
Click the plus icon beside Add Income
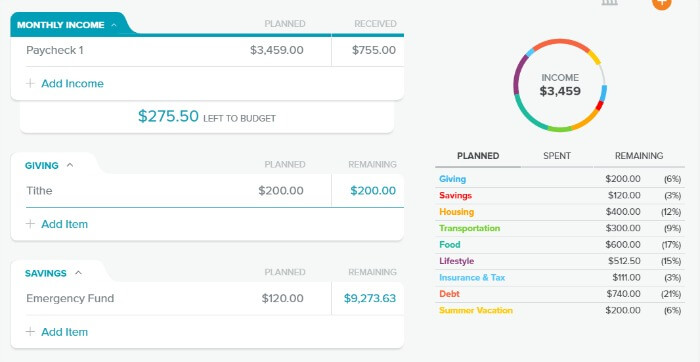[30, 83]
